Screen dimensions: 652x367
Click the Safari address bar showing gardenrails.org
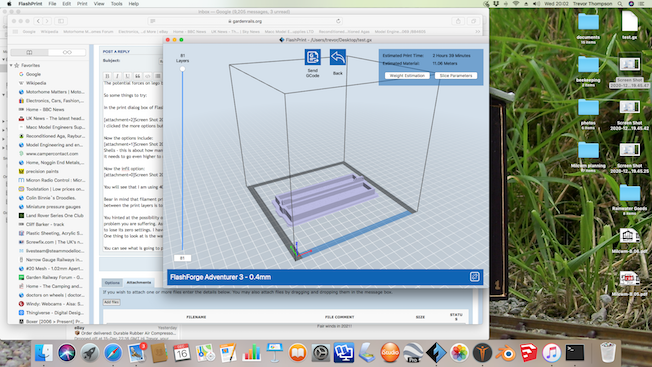(245, 21)
